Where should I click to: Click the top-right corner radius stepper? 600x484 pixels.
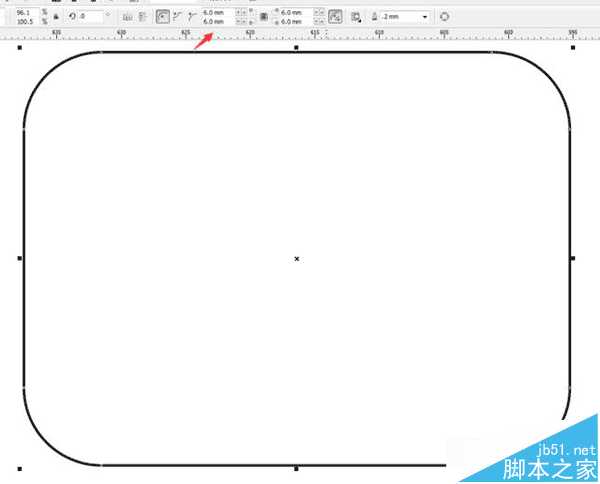pyautogui.click(x=318, y=13)
